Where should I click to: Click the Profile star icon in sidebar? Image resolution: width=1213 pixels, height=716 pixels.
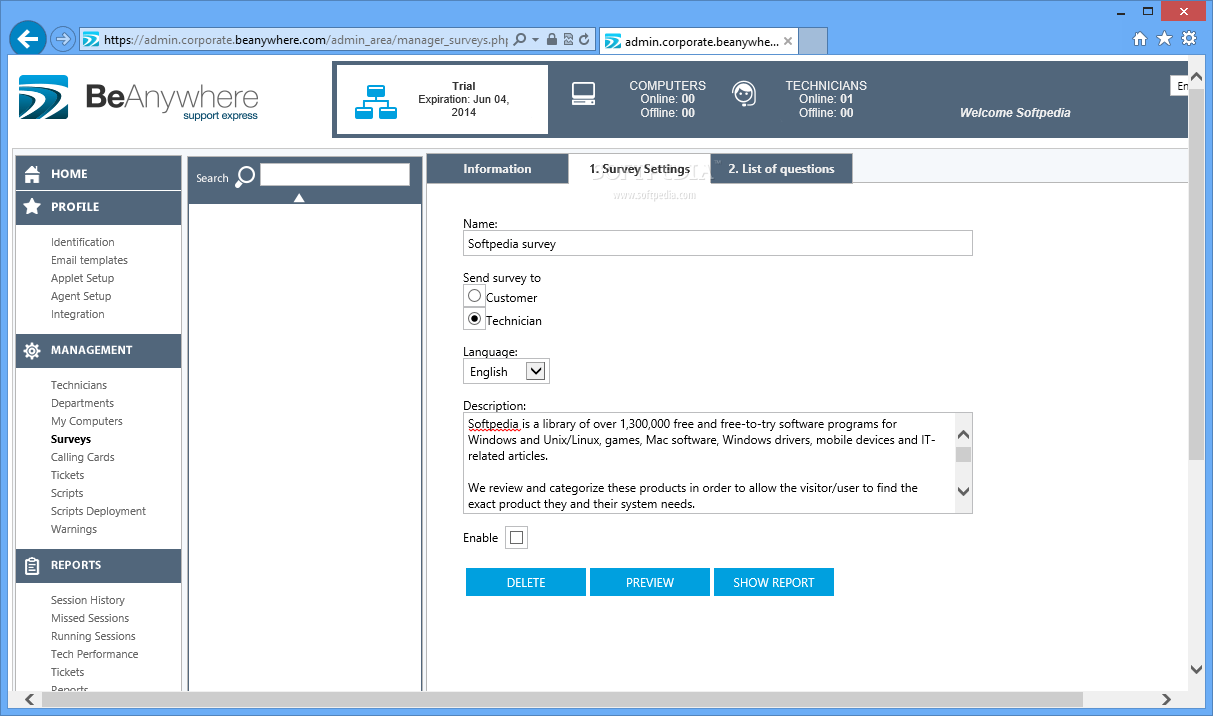click(x=32, y=207)
